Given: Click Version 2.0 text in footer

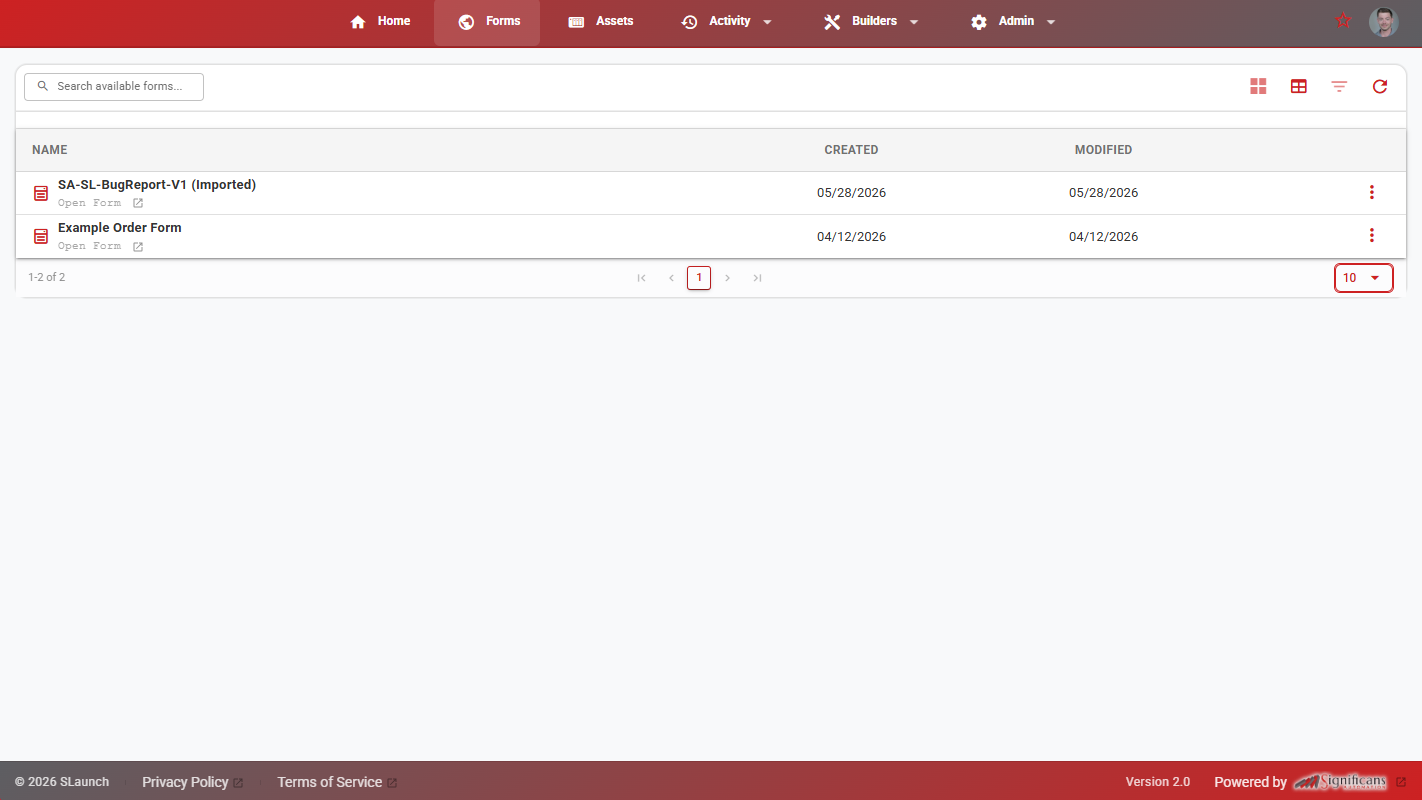Looking at the screenshot, I should point(1158,782).
